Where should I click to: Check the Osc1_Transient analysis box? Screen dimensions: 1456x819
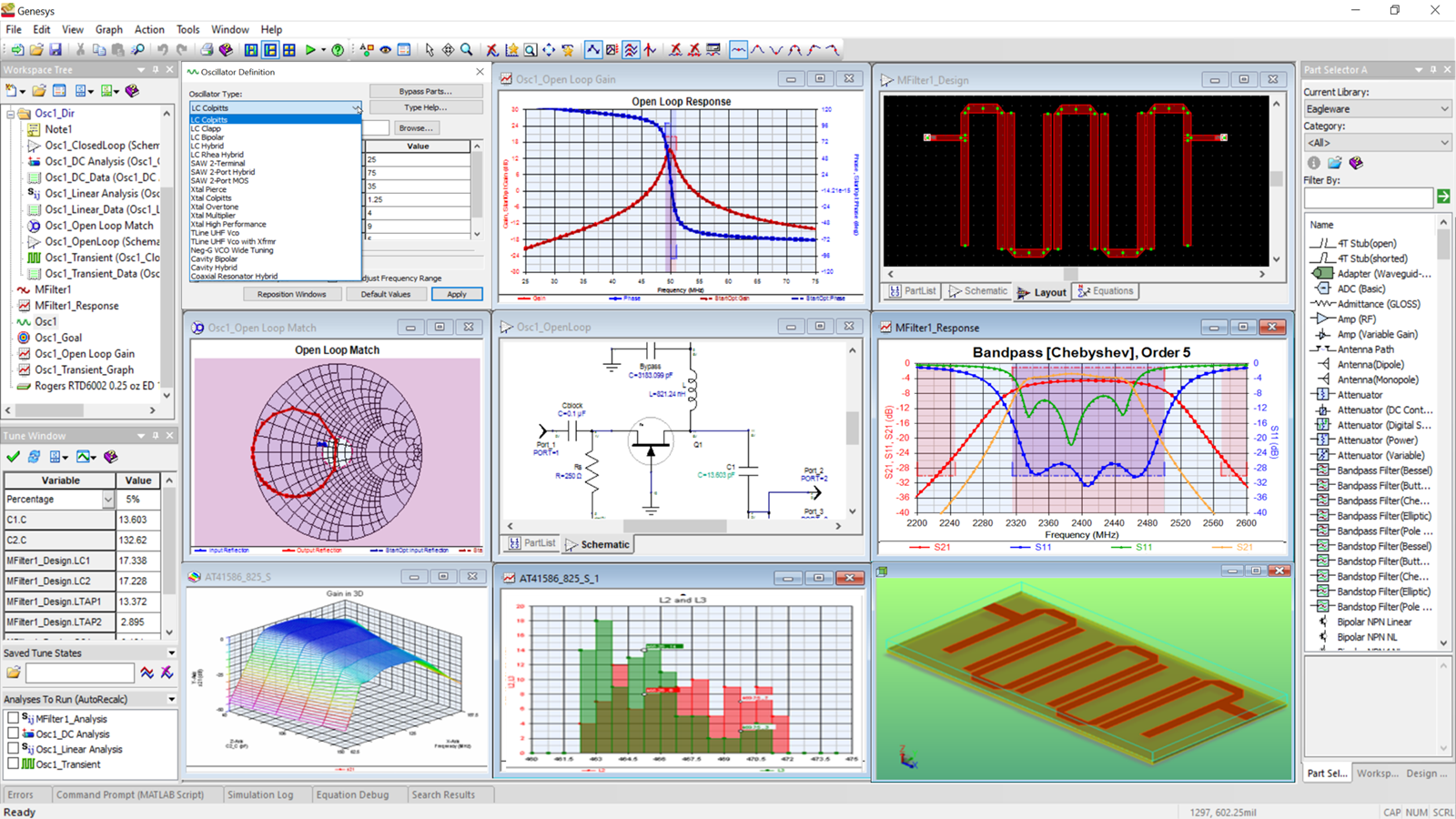pyautogui.click(x=13, y=763)
